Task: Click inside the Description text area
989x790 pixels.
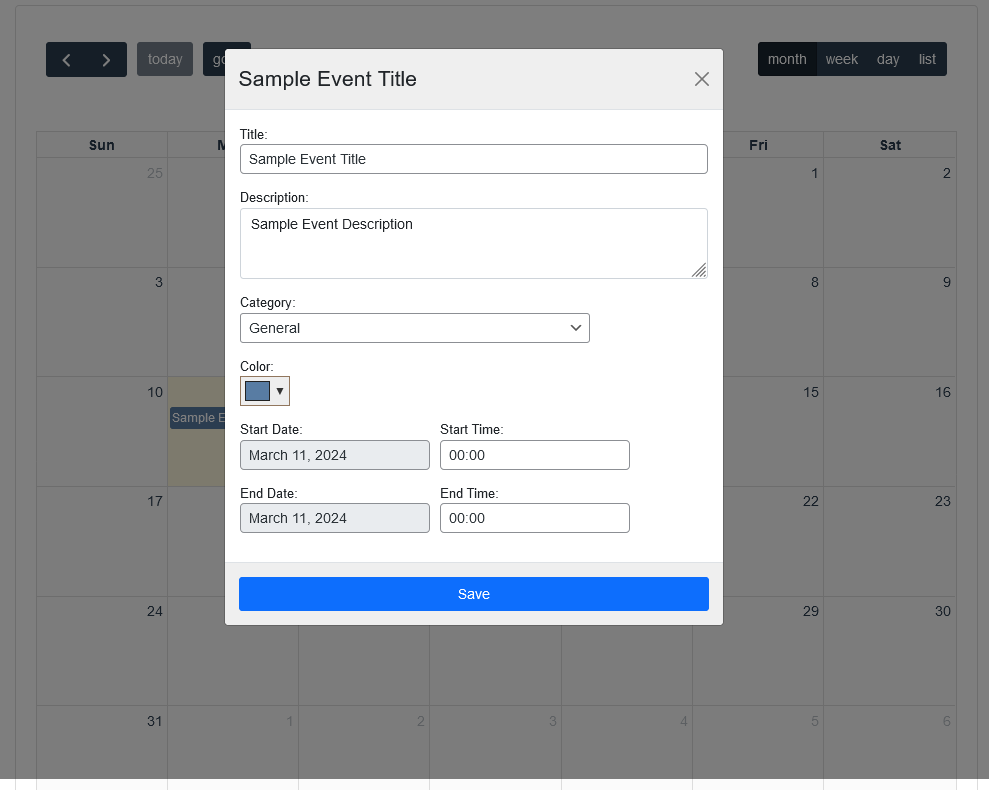Action: [x=474, y=243]
